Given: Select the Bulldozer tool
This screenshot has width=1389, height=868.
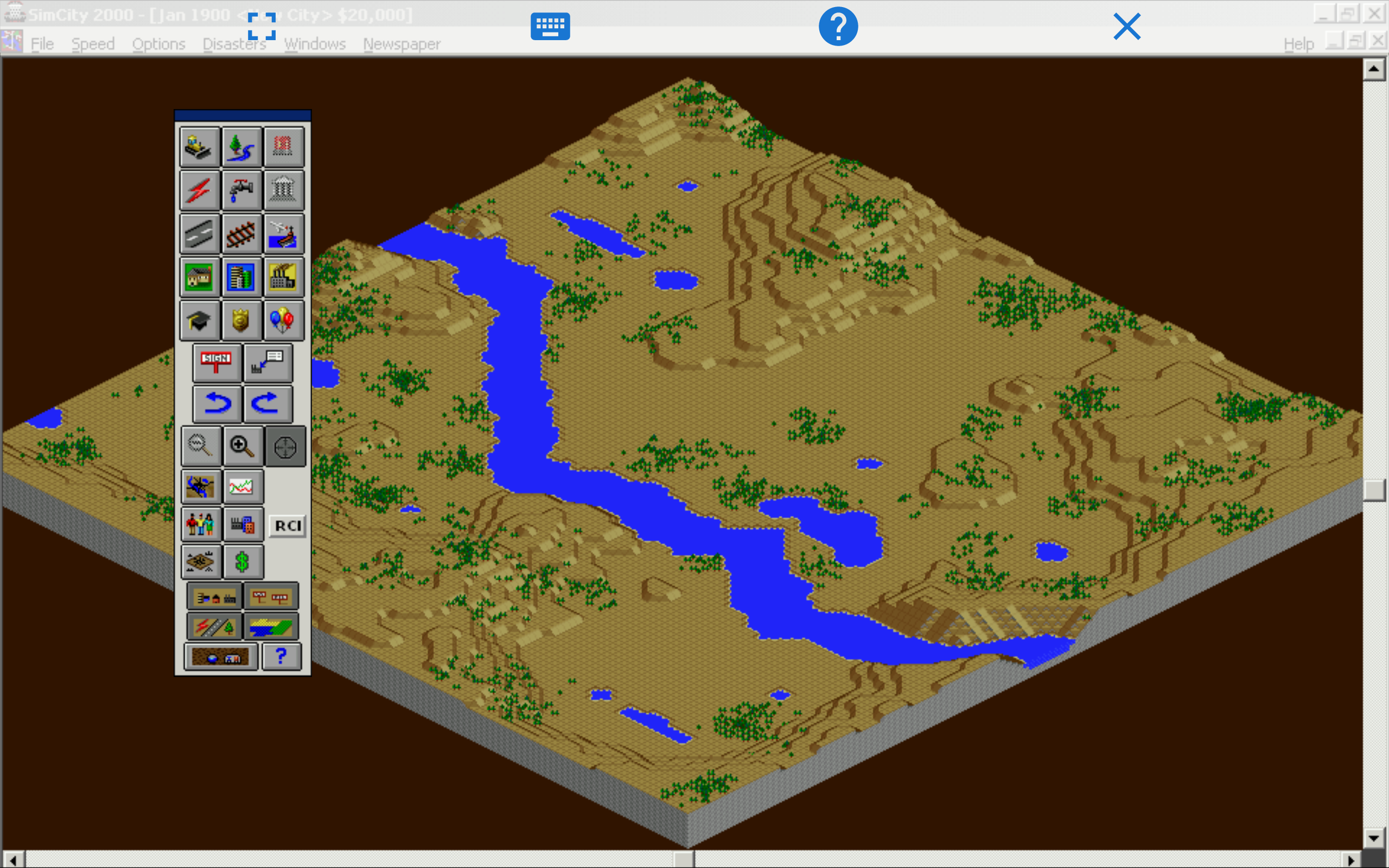Looking at the screenshot, I should [x=199, y=147].
